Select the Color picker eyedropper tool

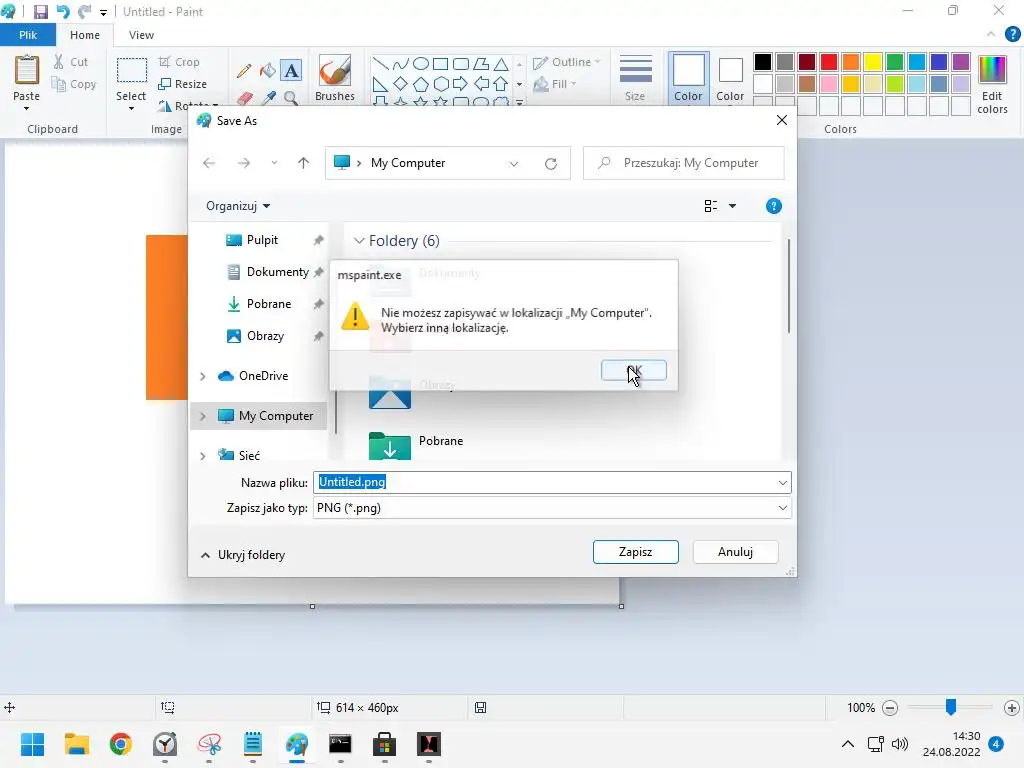[268, 98]
